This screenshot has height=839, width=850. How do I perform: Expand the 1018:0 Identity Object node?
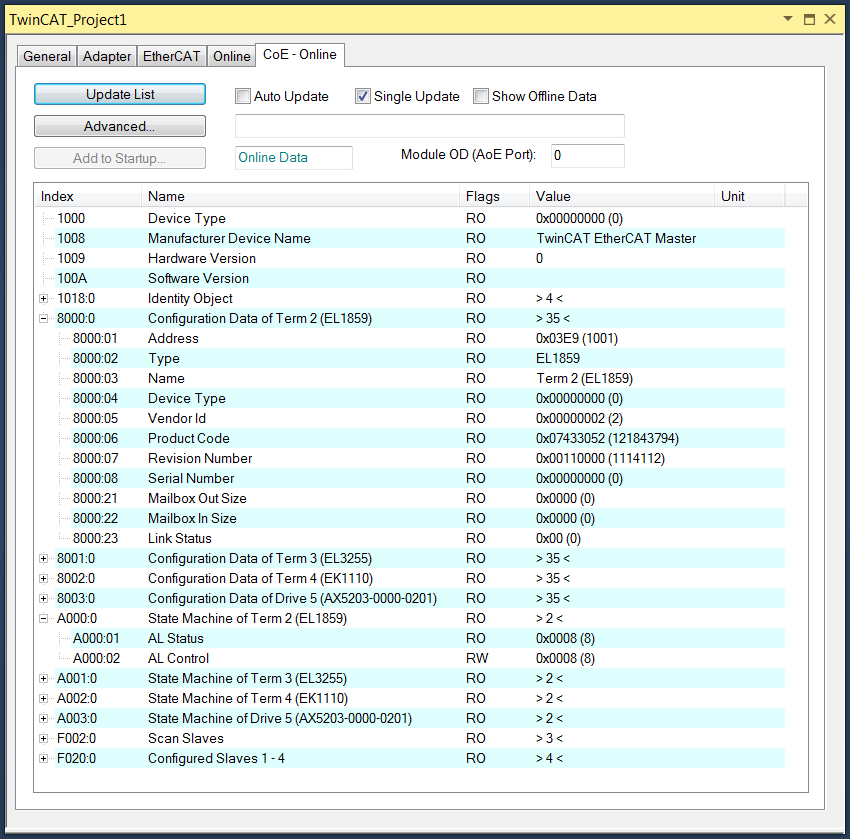point(43,299)
